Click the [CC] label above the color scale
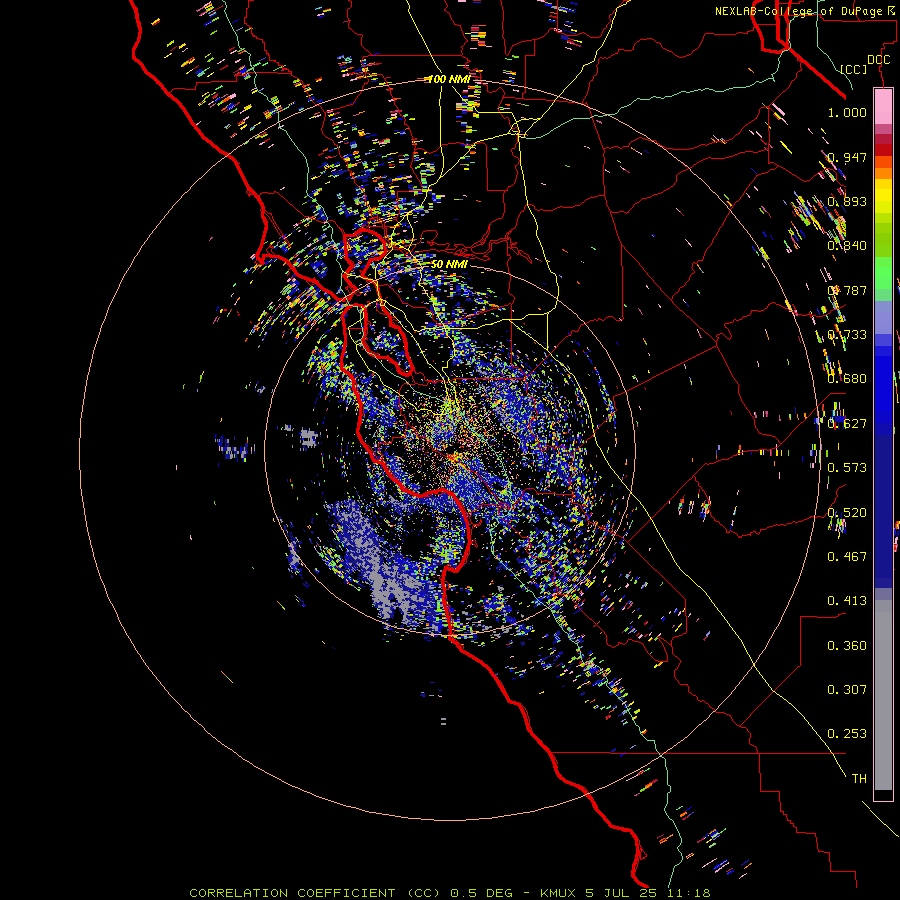900x900 pixels. pyautogui.click(x=854, y=69)
